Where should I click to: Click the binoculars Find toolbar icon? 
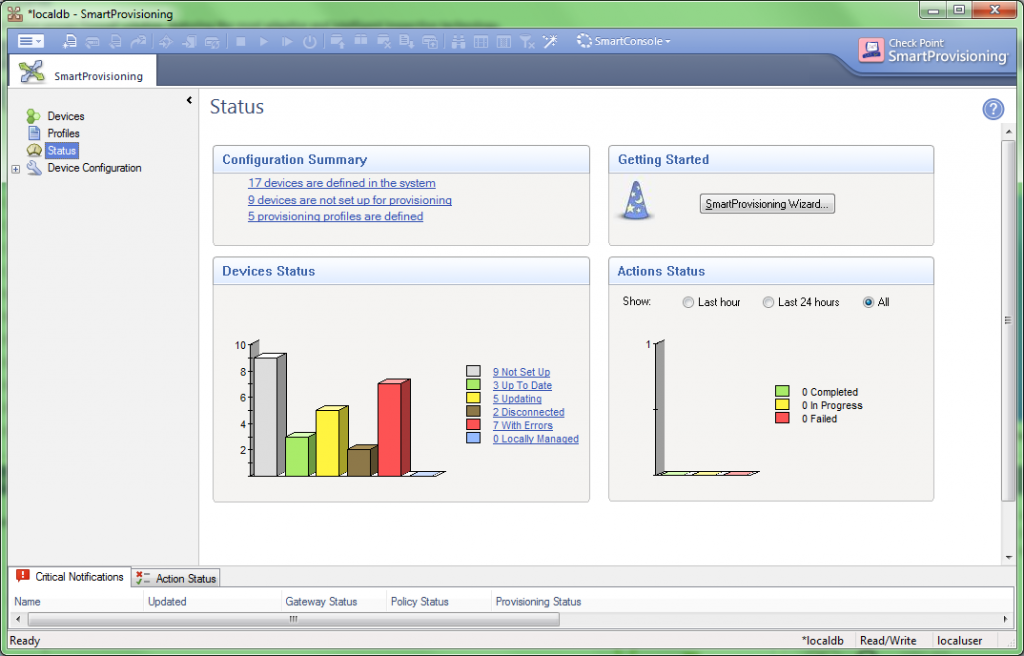pyautogui.click(x=458, y=41)
